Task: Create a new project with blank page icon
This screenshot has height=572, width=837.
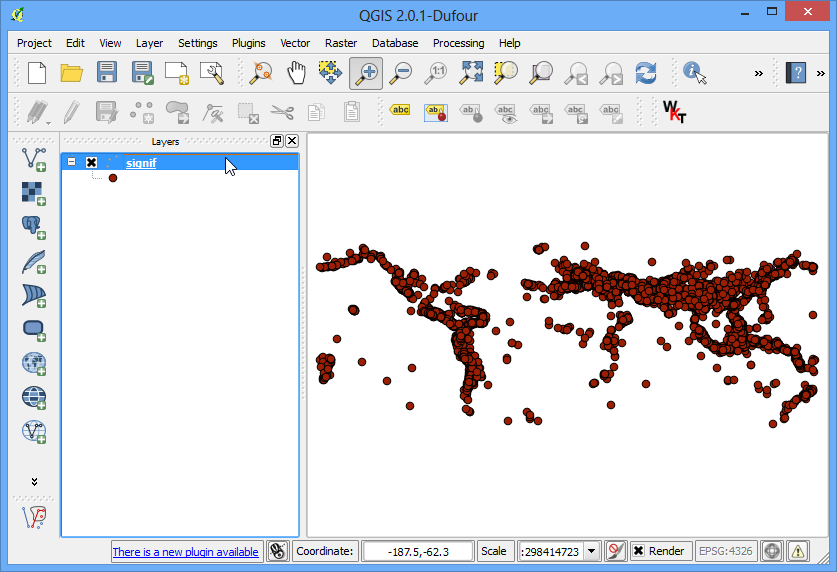Action: coord(37,73)
